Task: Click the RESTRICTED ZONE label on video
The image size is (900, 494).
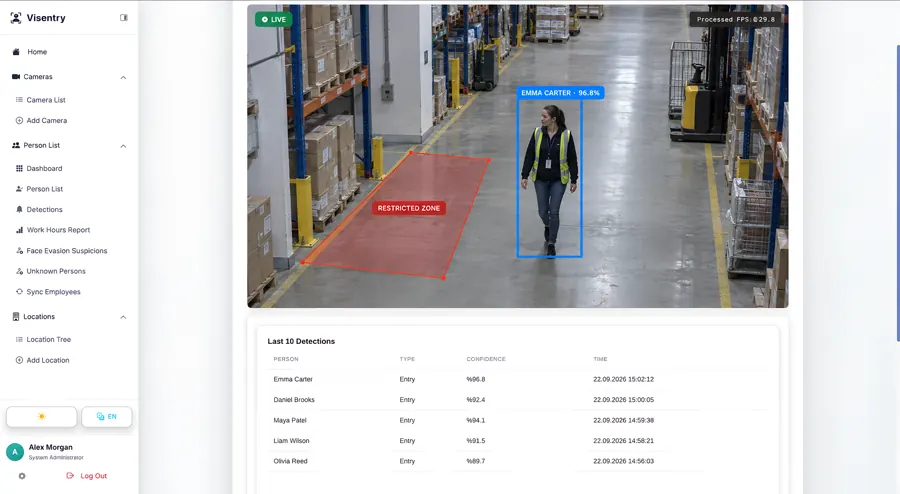Action: (409, 208)
